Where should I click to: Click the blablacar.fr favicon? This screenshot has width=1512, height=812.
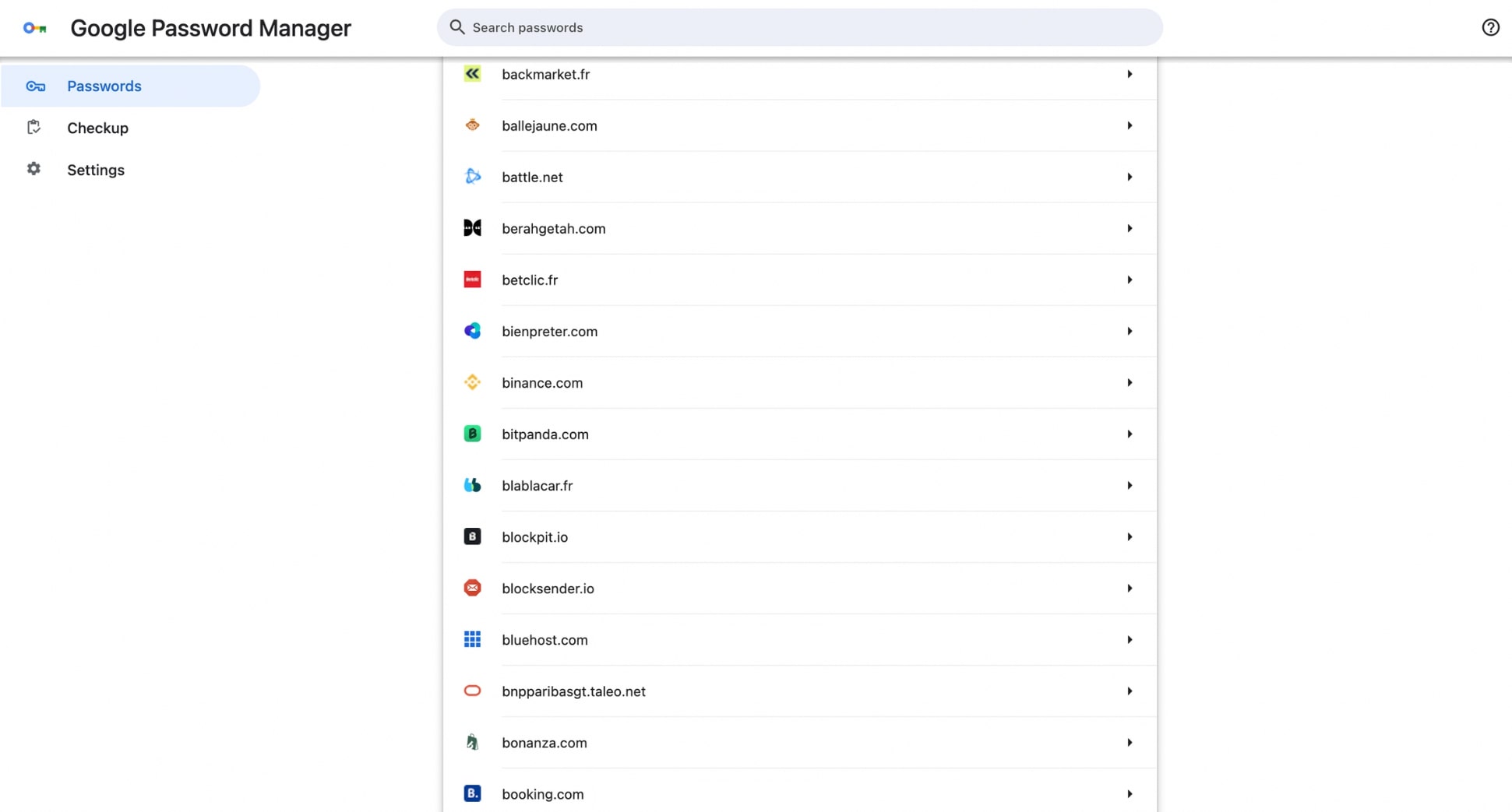[x=472, y=485]
